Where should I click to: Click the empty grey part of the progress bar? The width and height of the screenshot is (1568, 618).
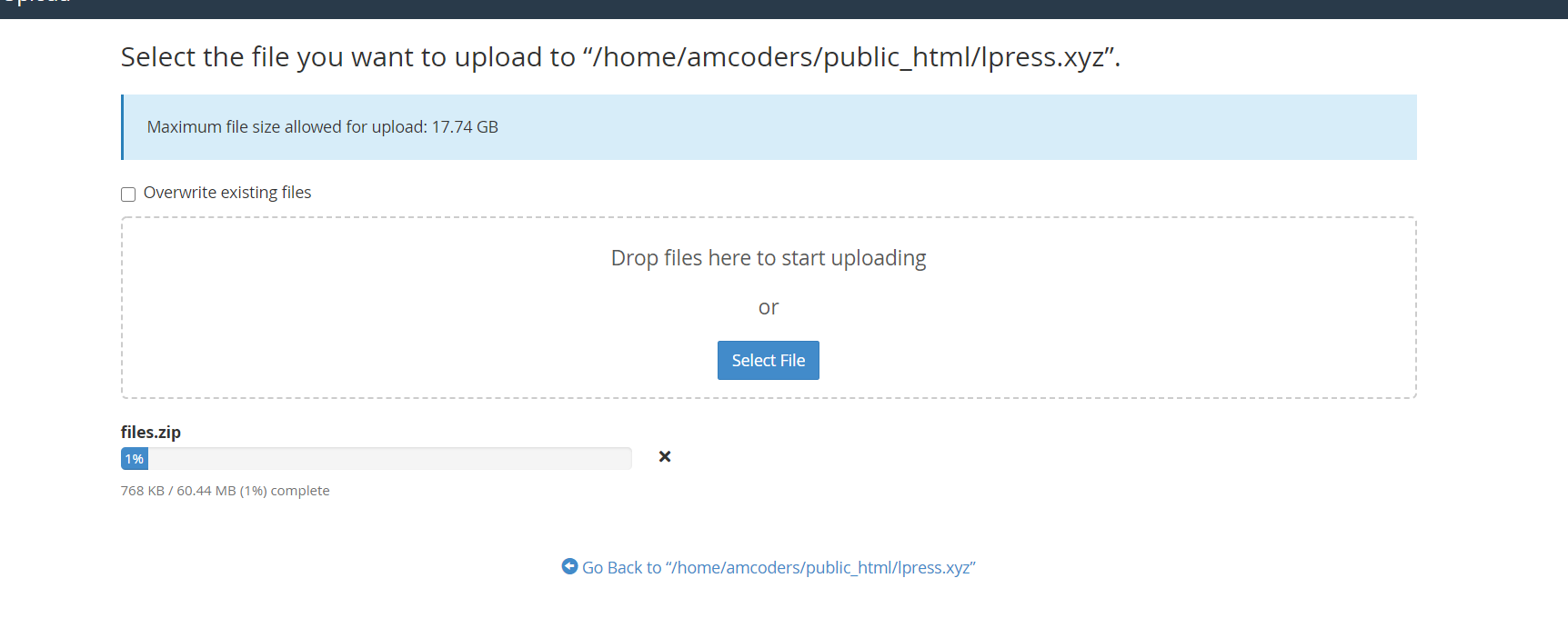tap(391, 459)
